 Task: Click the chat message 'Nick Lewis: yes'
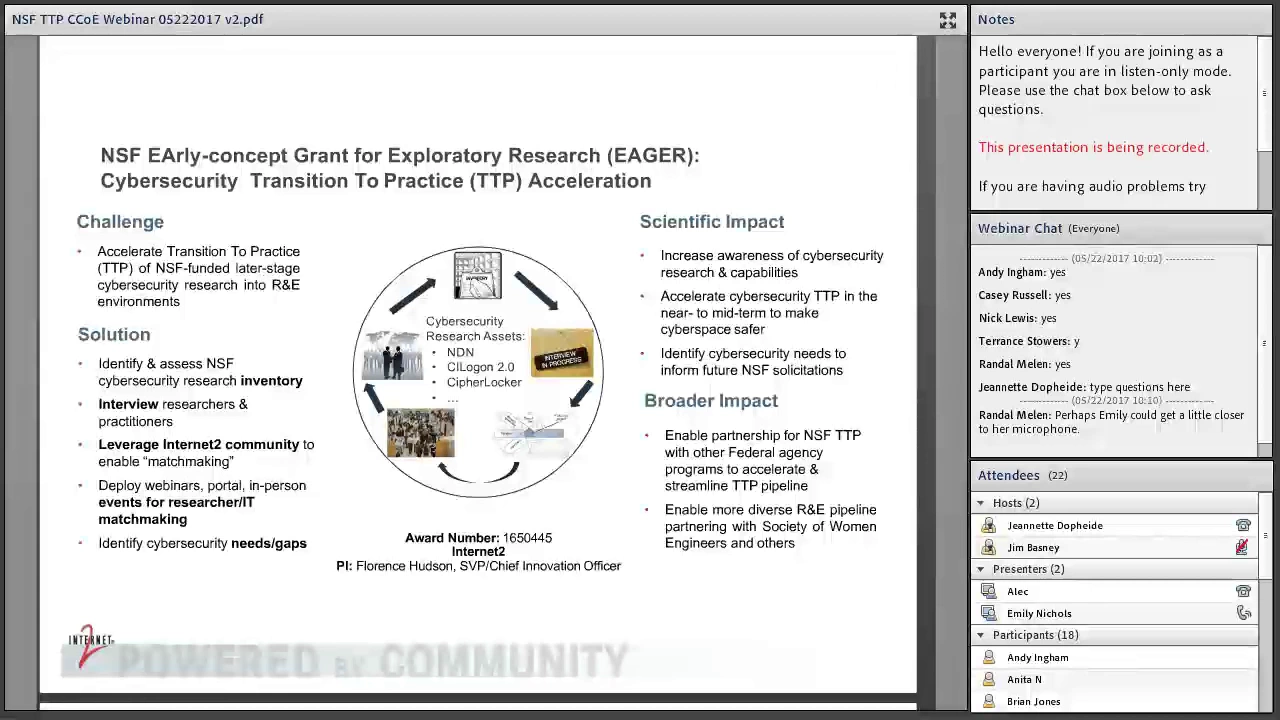(x=1017, y=318)
